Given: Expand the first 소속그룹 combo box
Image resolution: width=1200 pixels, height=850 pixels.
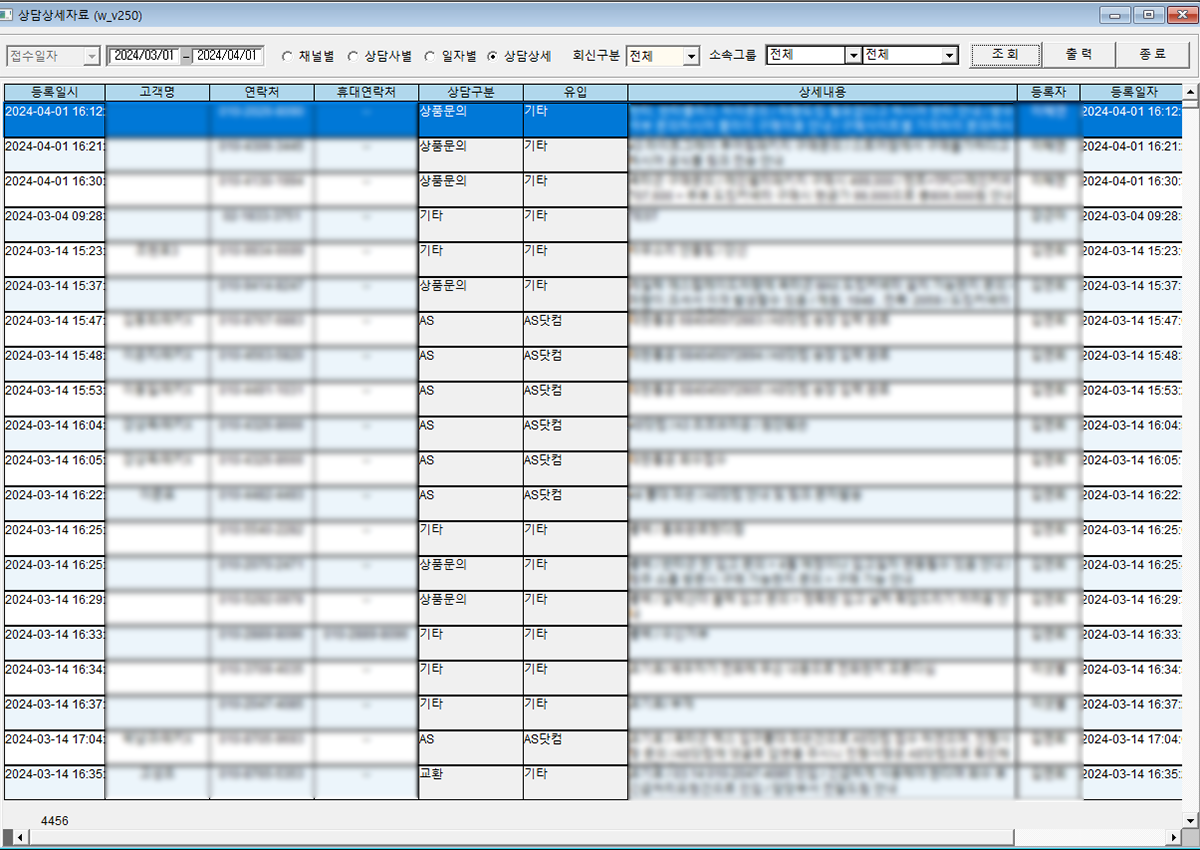Looking at the screenshot, I should tap(853, 56).
